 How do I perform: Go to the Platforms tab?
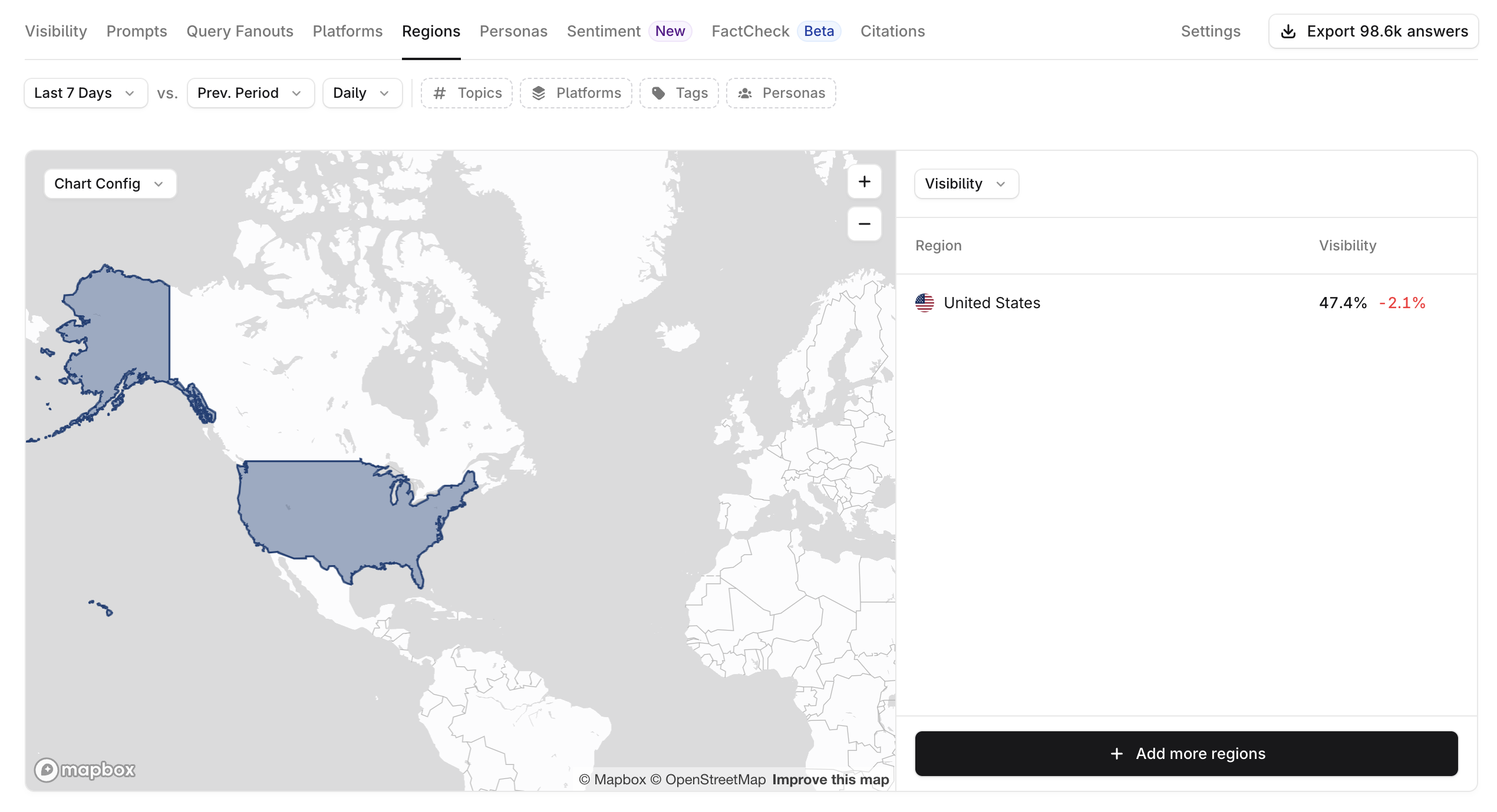click(x=348, y=31)
